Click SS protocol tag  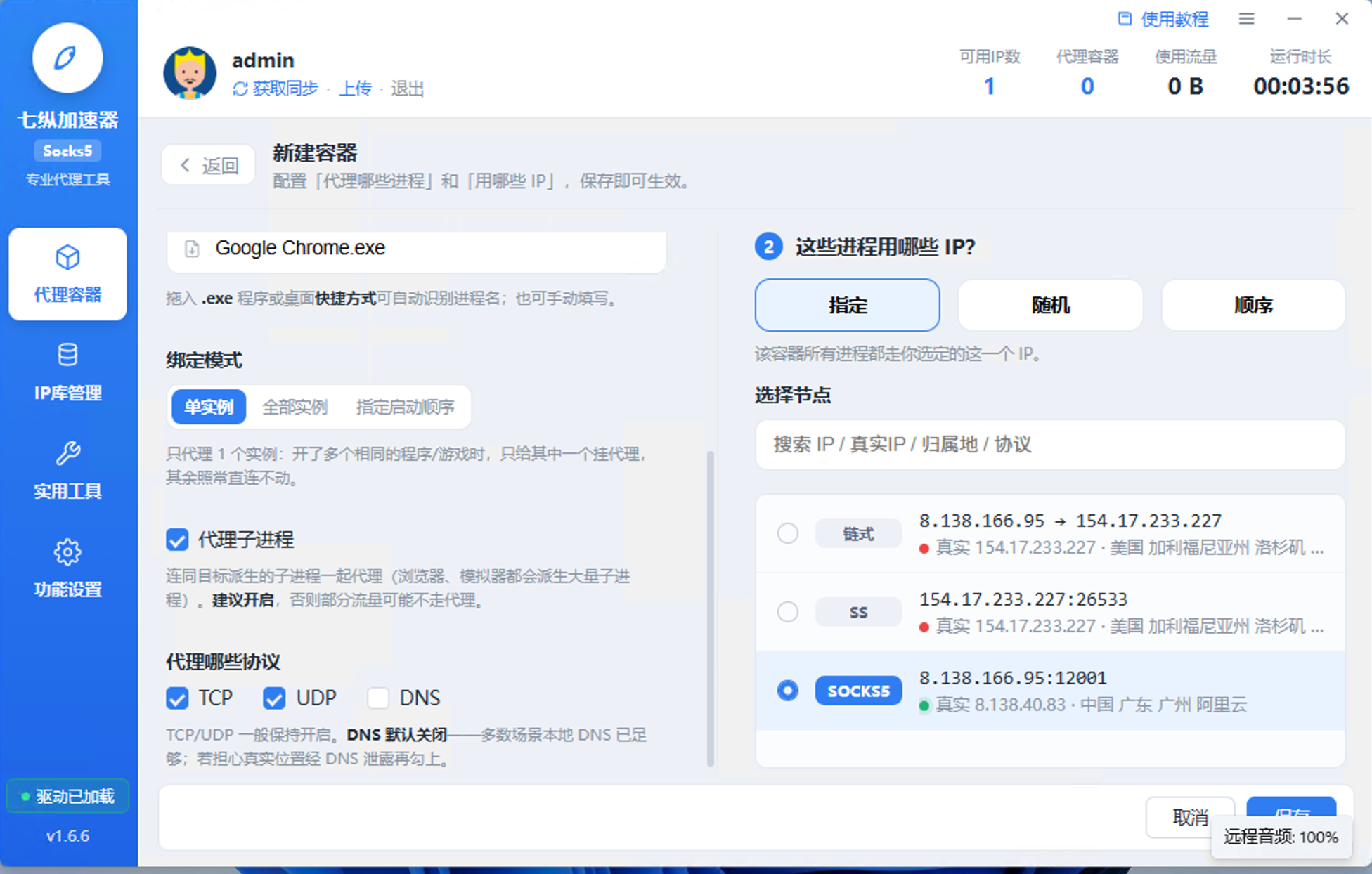858,612
